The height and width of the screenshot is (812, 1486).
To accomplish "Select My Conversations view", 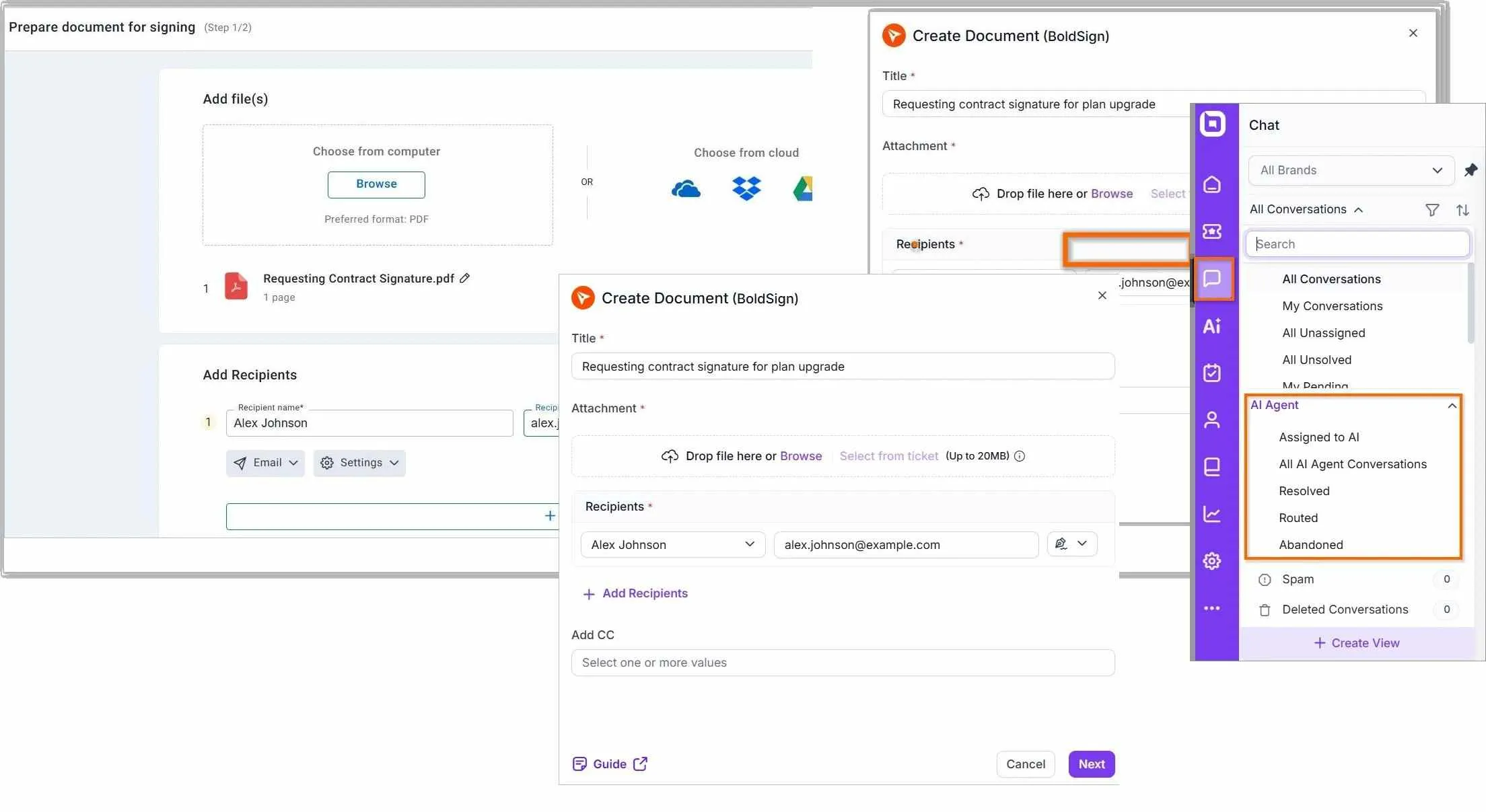I will 1332,306.
